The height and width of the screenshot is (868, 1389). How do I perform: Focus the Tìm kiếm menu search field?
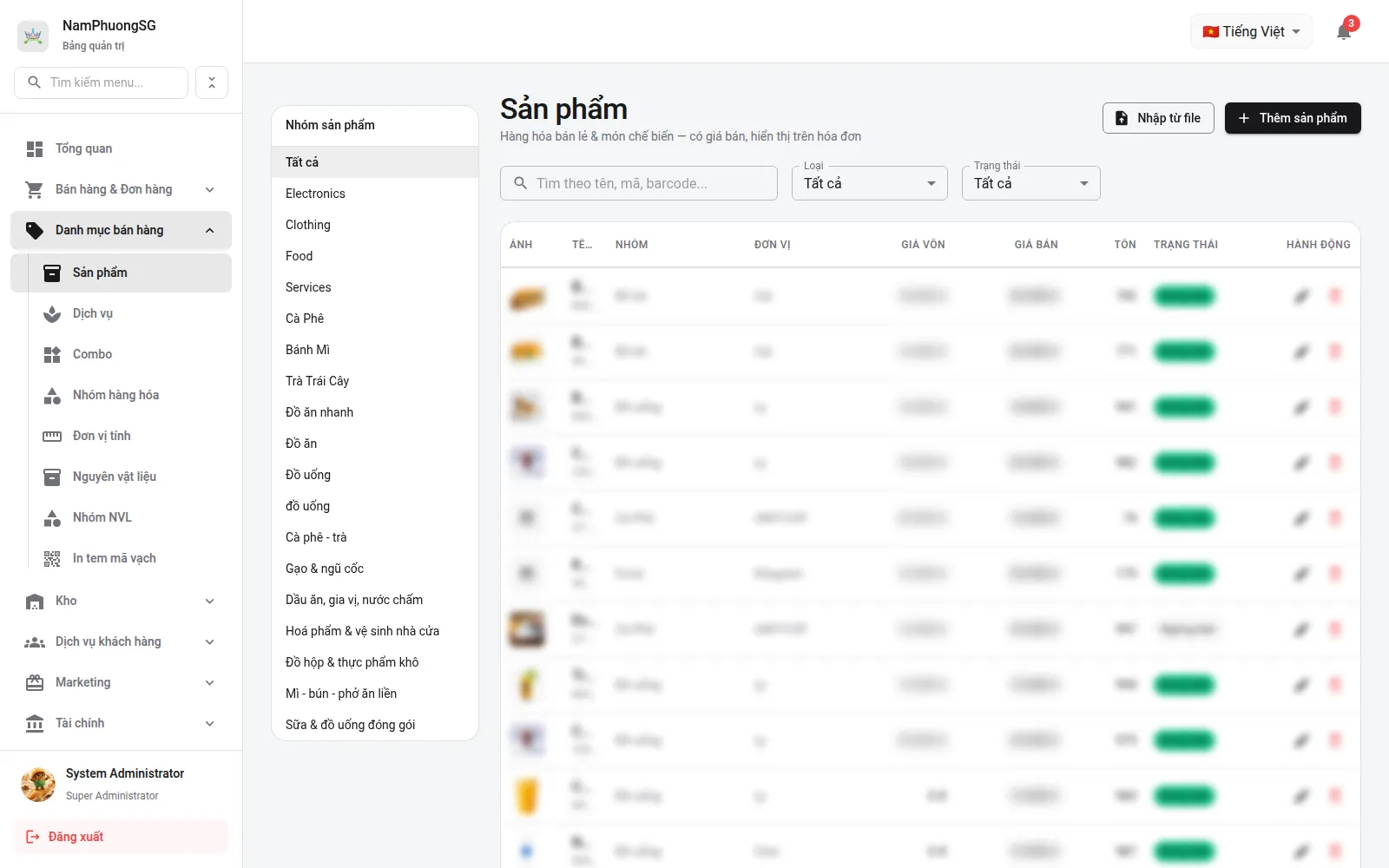(x=102, y=82)
